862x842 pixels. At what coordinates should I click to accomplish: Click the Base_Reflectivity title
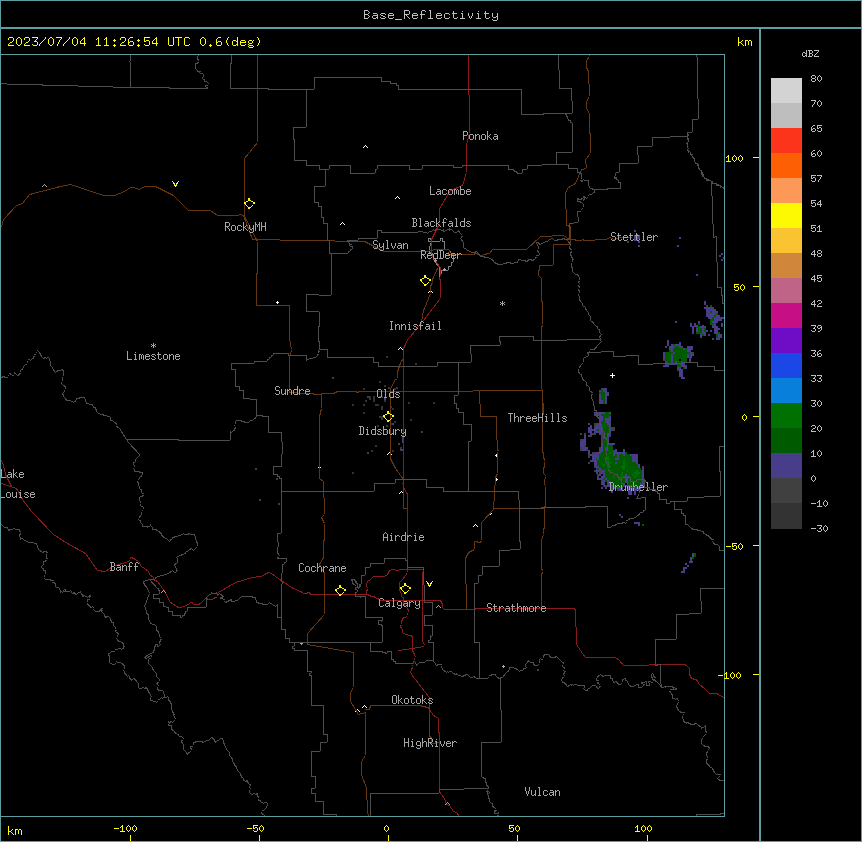(x=431, y=15)
